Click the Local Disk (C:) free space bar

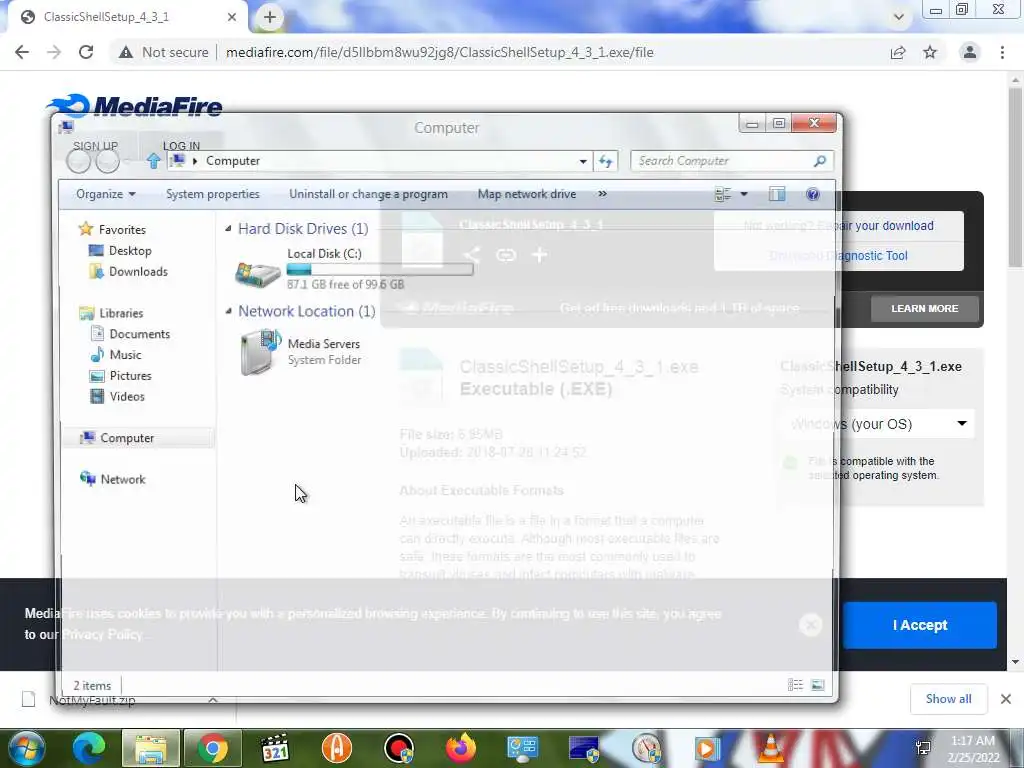click(380, 269)
